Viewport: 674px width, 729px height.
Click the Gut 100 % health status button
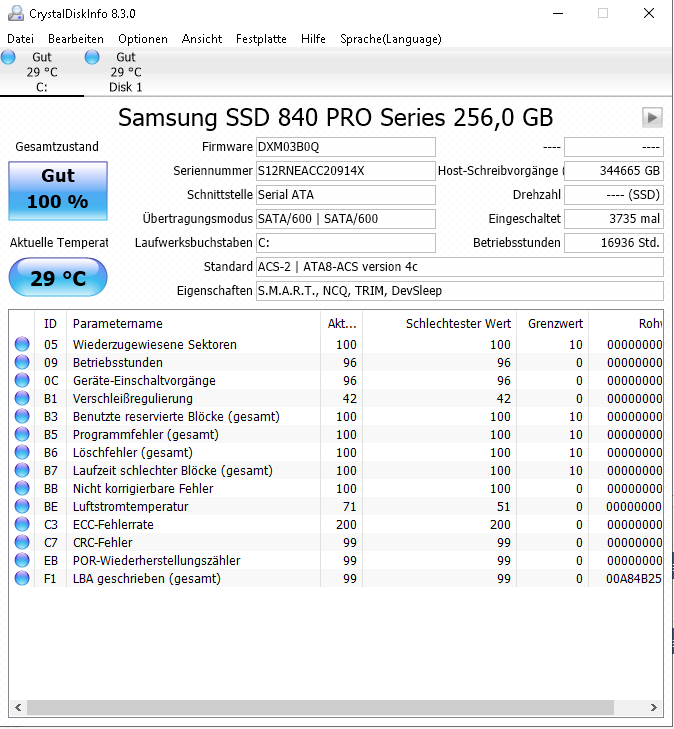pos(58,191)
